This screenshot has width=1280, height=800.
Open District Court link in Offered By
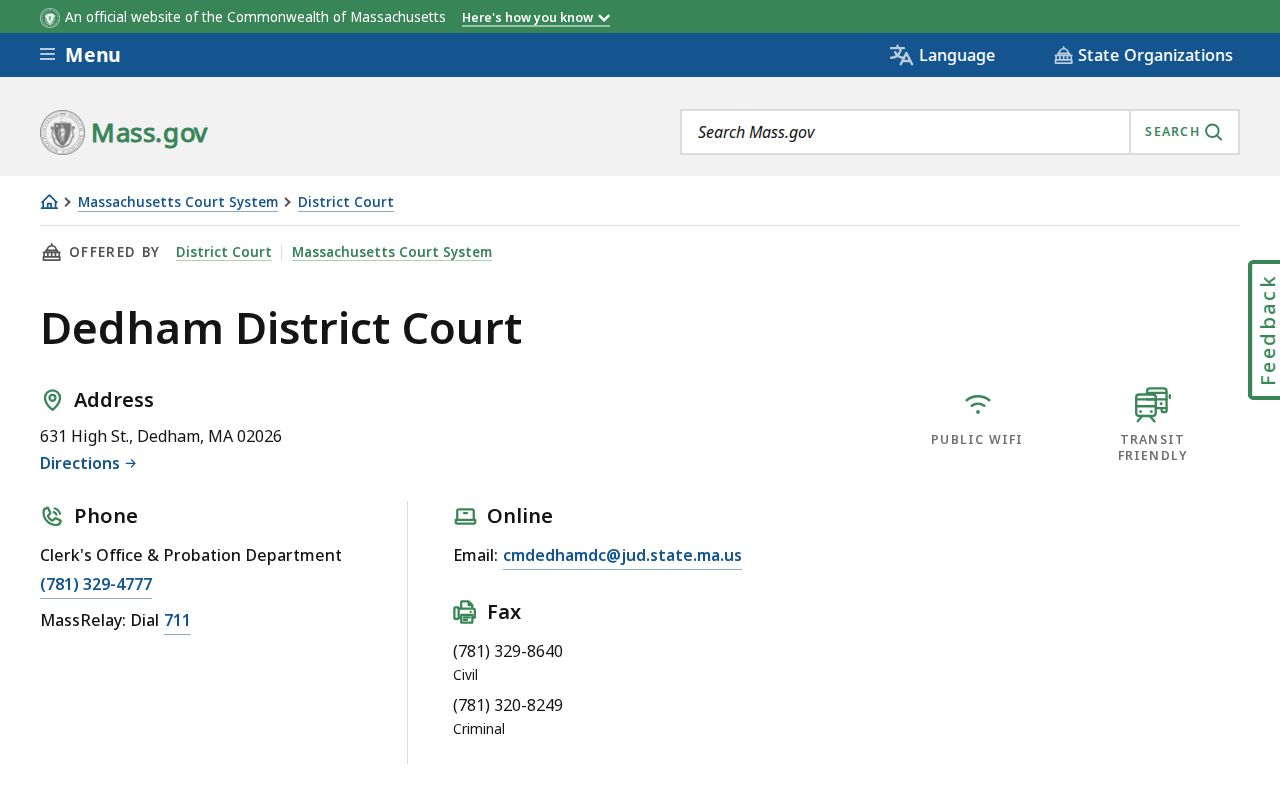224,252
